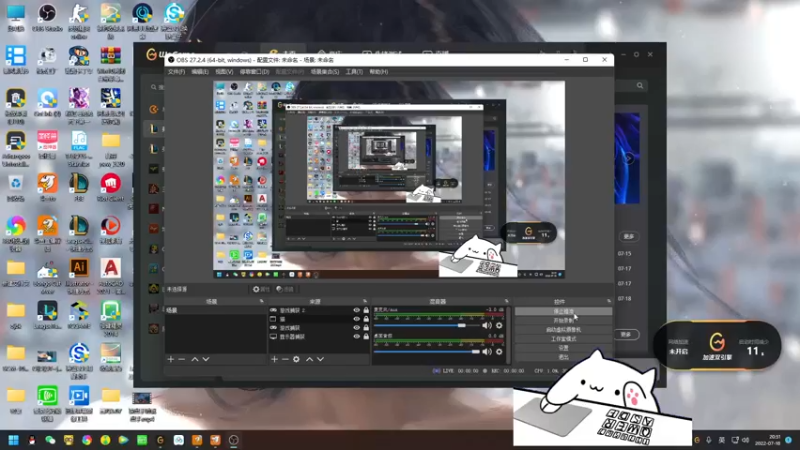This screenshot has height=450, width=800.
Task: Open the 视图(V) menu in OBS
Action: pos(224,72)
